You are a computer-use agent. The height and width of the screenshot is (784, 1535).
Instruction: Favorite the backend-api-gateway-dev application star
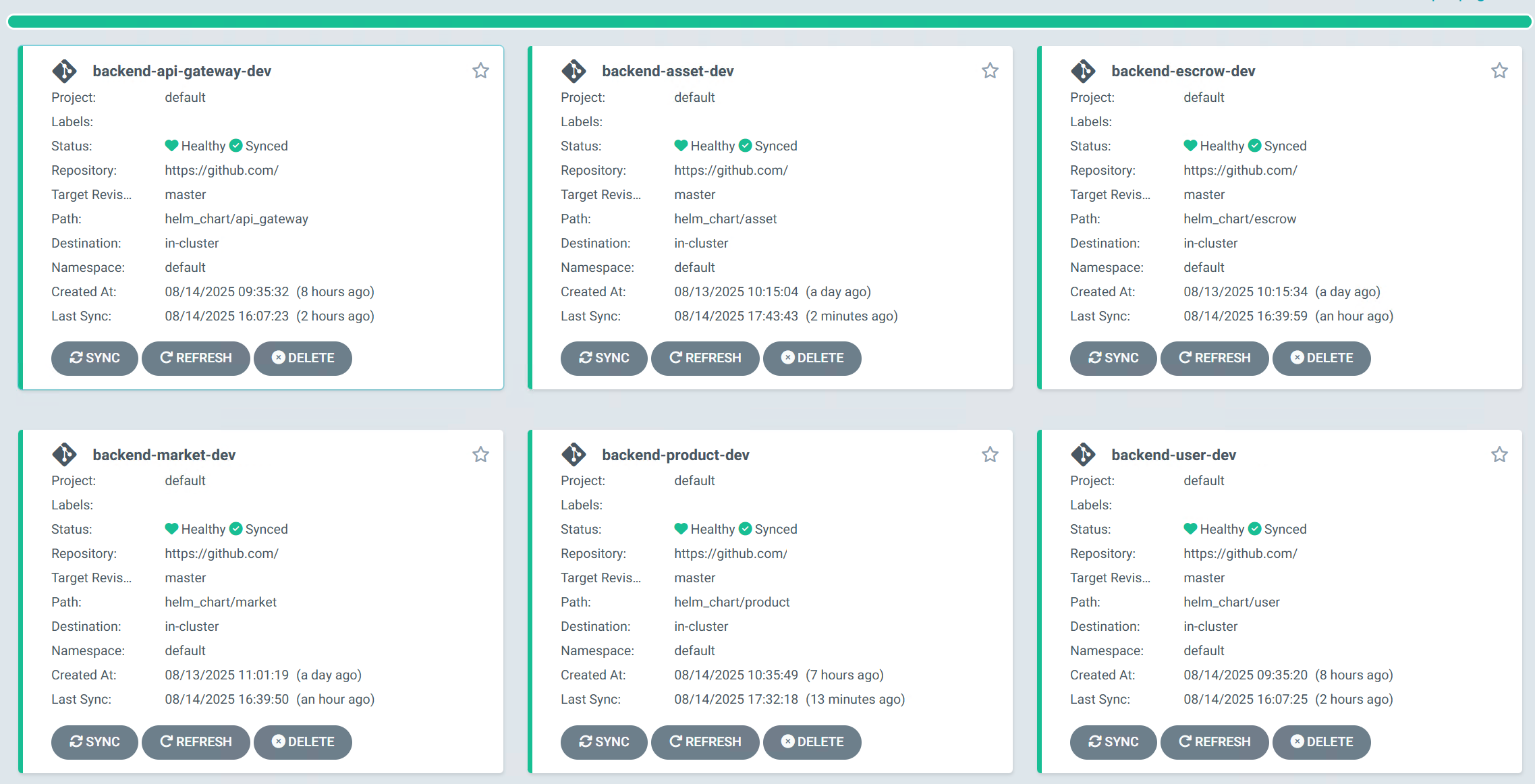pyautogui.click(x=480, y=71)
